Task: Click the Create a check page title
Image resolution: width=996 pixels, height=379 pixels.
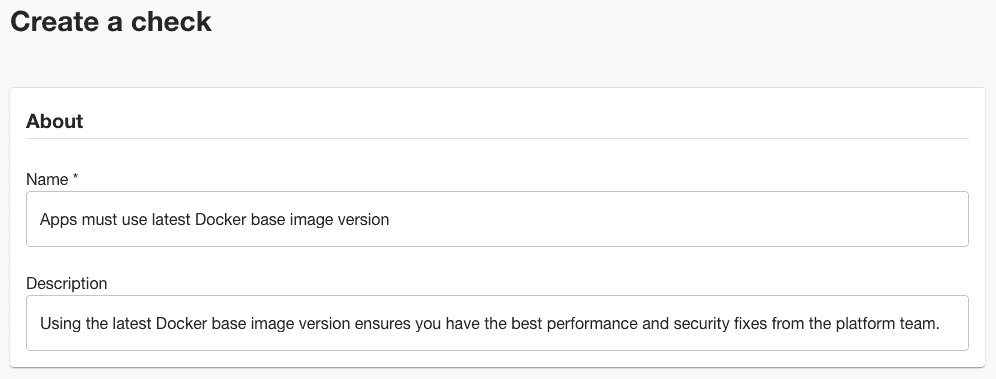Action: click(111, 22)
